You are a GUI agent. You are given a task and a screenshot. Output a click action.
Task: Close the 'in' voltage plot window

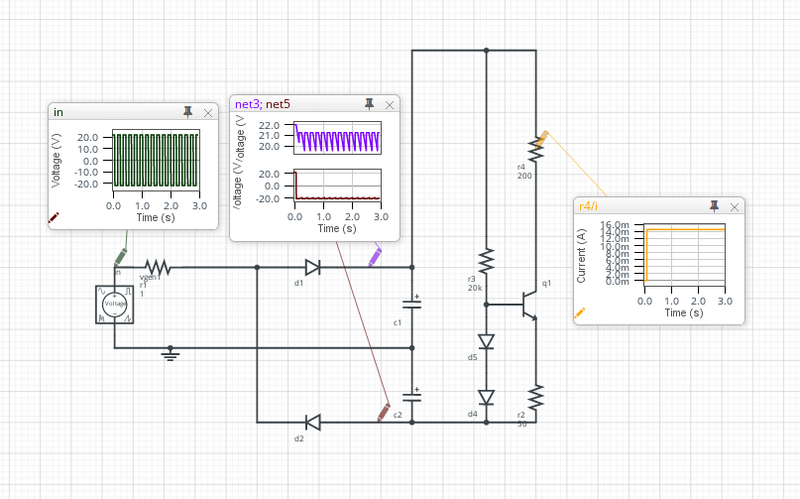tap(208, 113)
